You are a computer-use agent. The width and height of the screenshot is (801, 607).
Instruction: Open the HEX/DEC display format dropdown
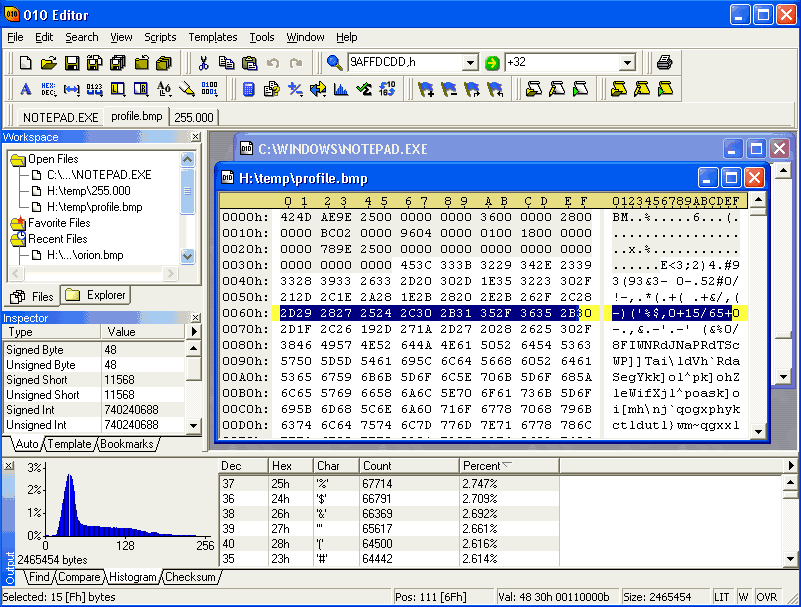tap(49, 89)
